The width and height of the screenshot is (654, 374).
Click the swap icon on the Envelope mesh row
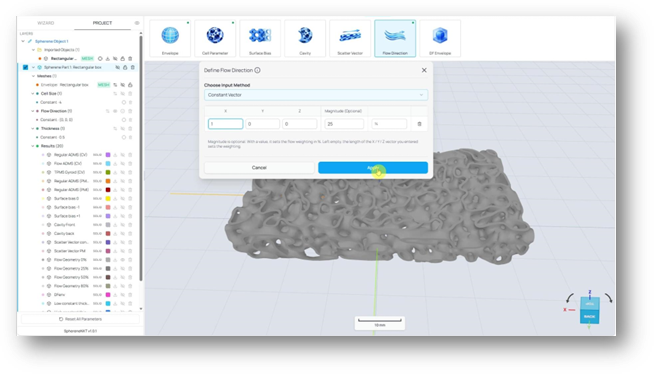pyautogui.click(x=115, y=85)
